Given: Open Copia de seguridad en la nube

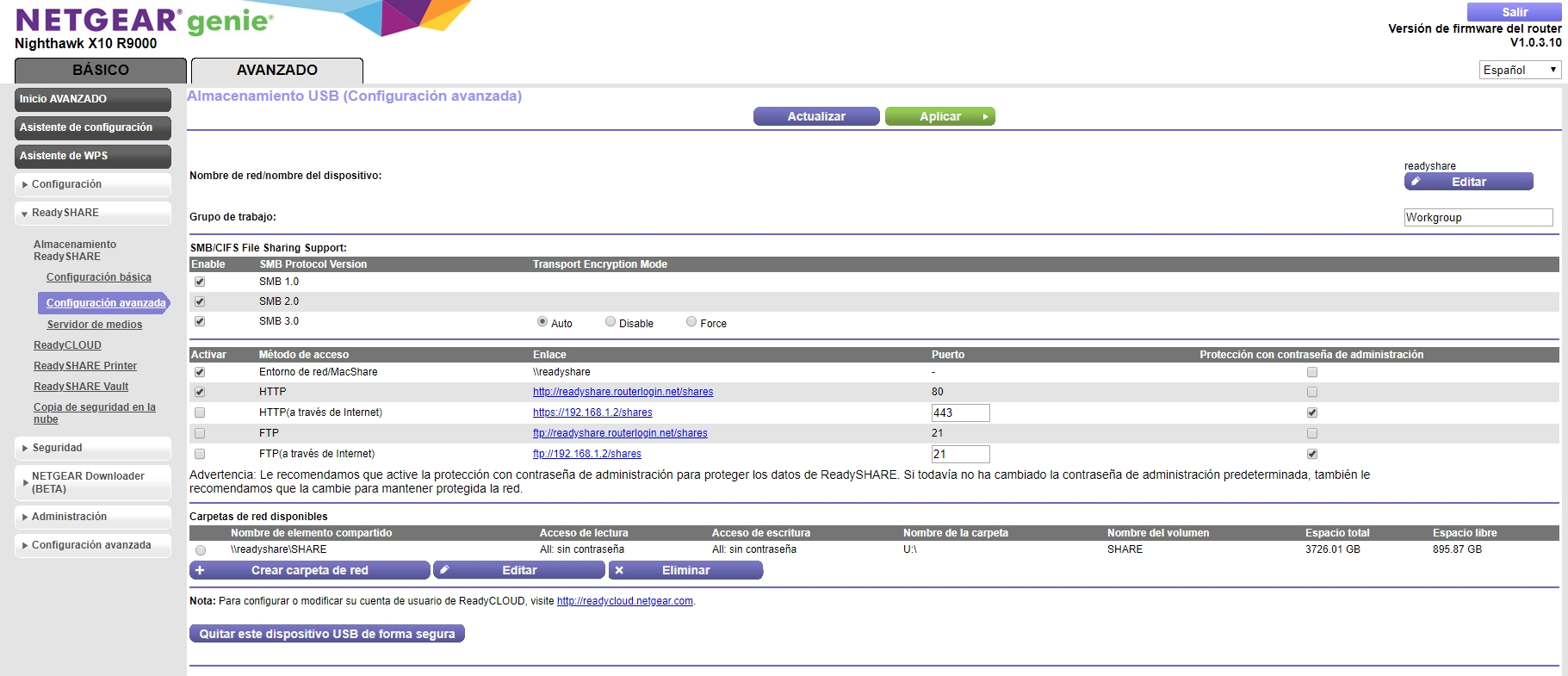Looking at the screenshot, I should [x=95, y=413].
